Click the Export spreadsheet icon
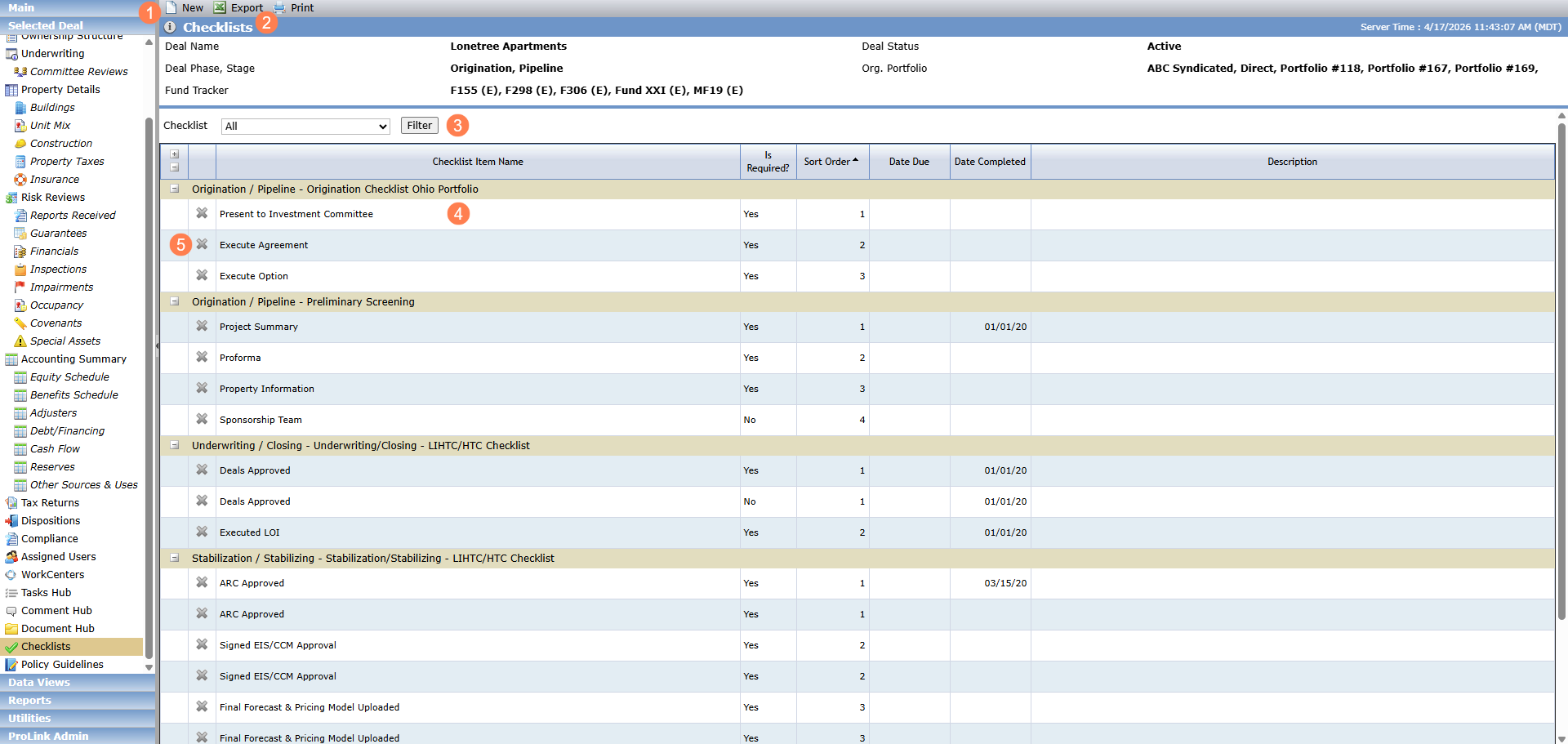This screenshot has height=744, width=1568. [220, 7]
